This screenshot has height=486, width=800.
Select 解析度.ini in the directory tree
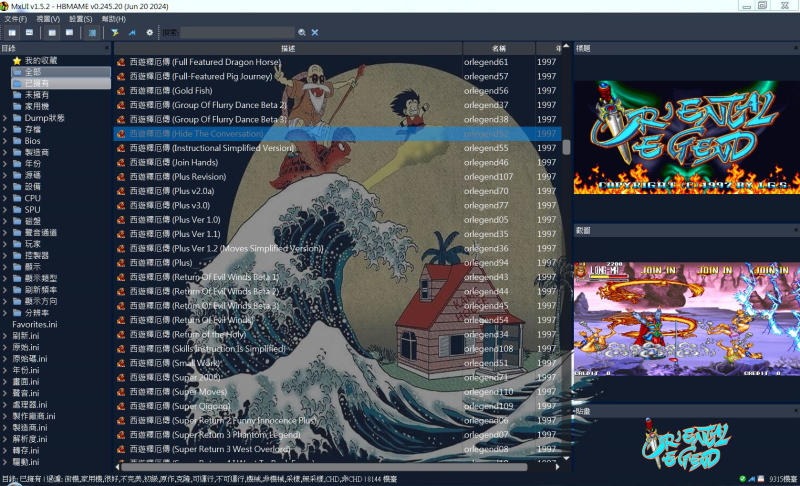[x=30, y=439]
